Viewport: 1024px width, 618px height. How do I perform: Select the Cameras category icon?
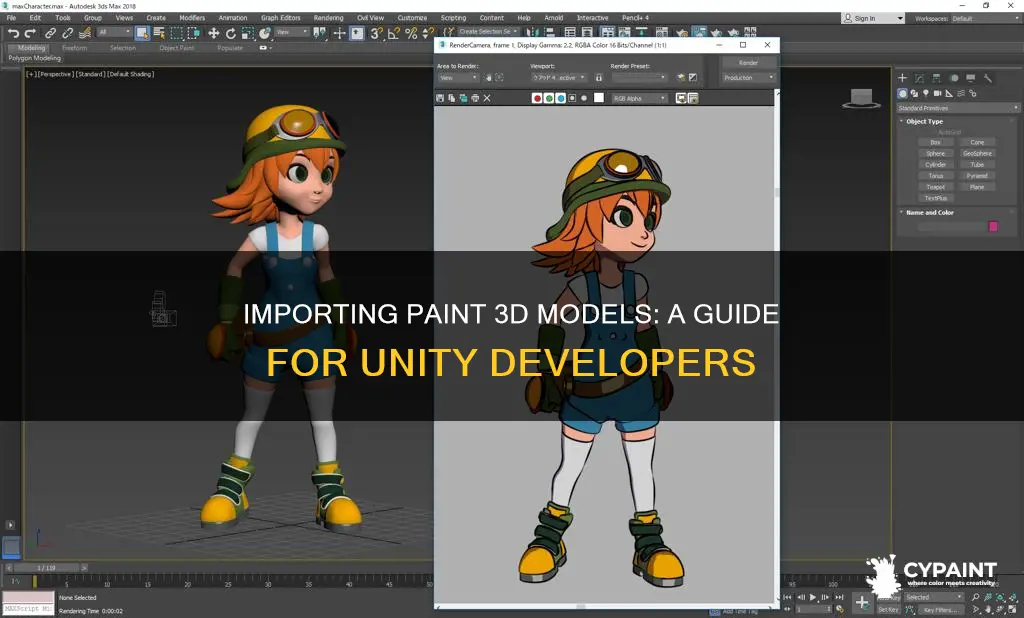click(937, 93)
